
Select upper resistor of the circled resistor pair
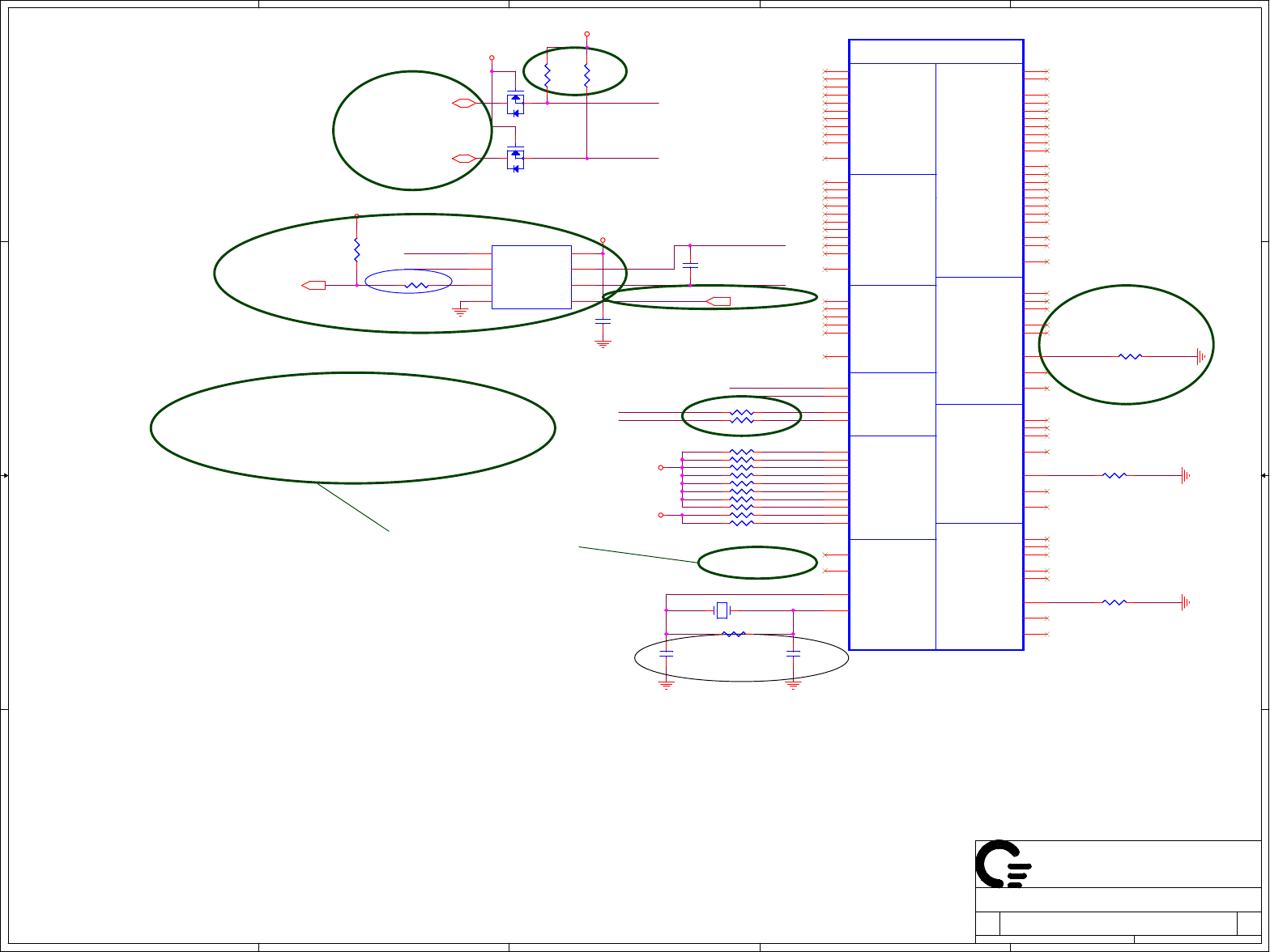click(x=742, y=412)
